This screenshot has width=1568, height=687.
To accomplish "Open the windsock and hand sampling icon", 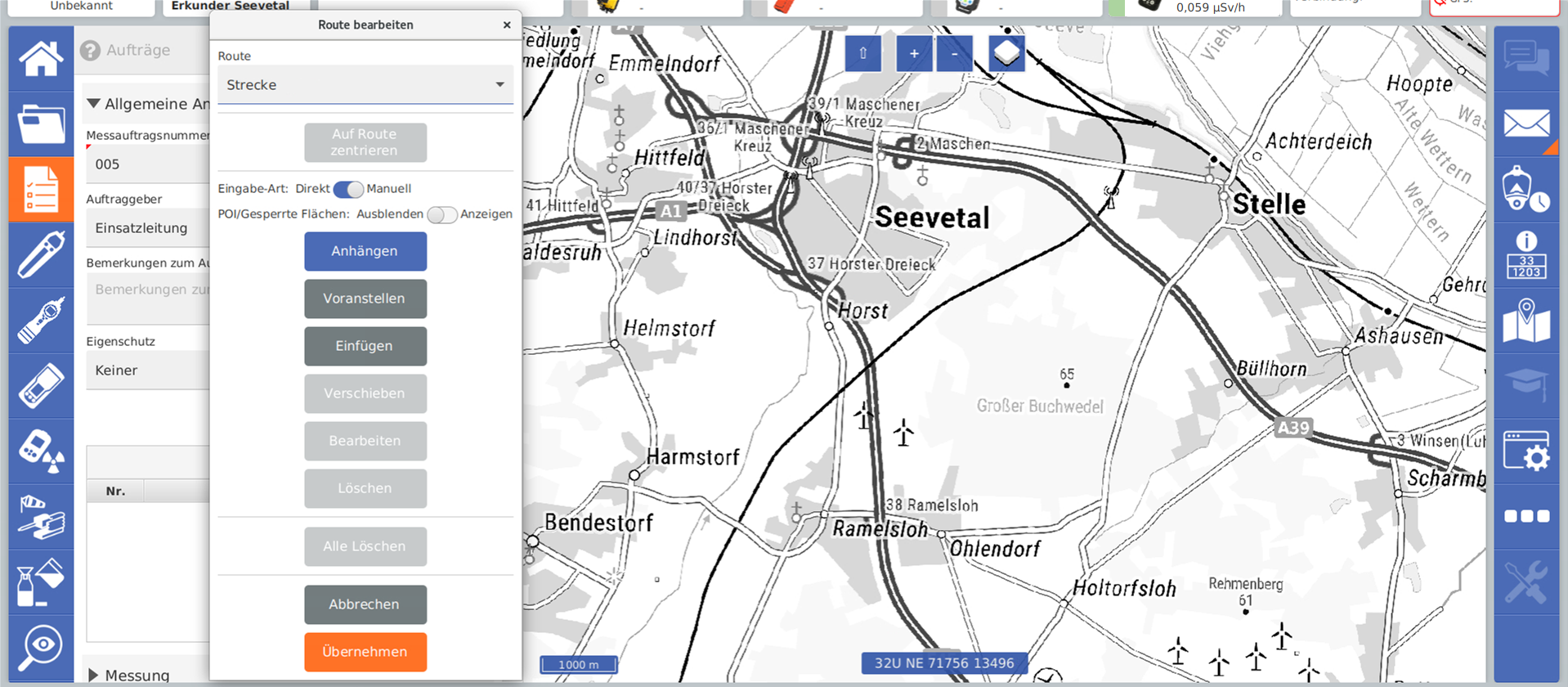I will click(41, 516).
